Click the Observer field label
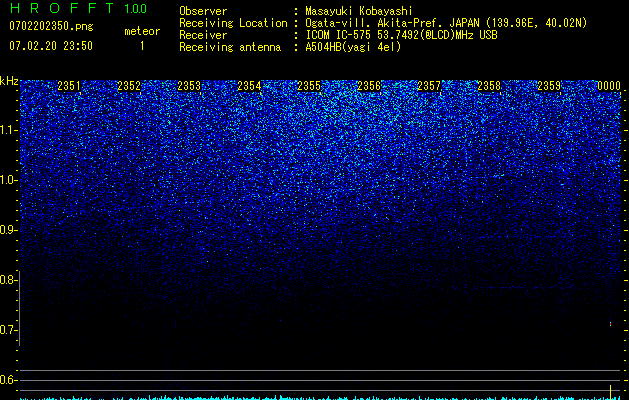The height and width of the screenshot is (400, 629). point(203,11)
